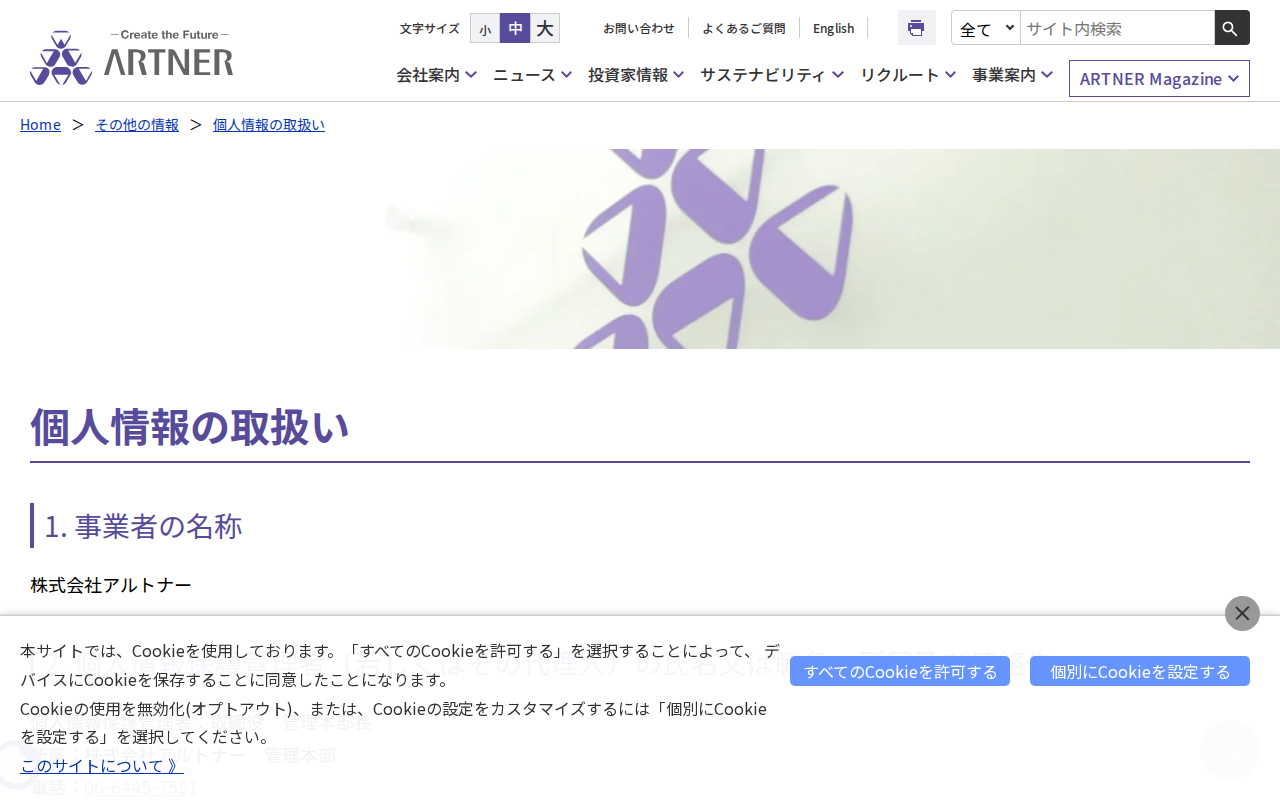1280x800 pixels.
Task: Click 個別にCookieを設定する button
Action: coord(1140,671)
